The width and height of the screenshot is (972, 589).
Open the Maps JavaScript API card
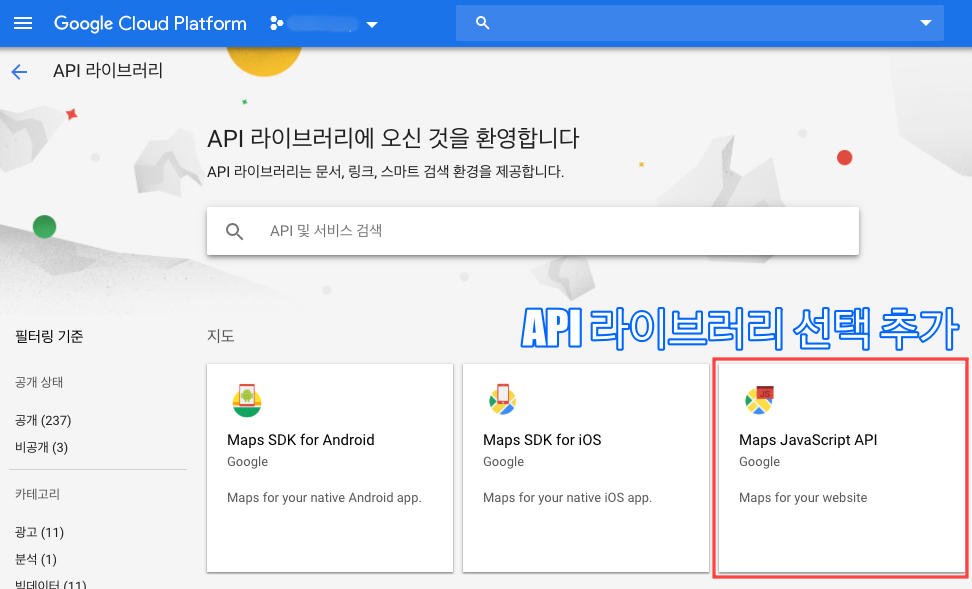[841, 467]
